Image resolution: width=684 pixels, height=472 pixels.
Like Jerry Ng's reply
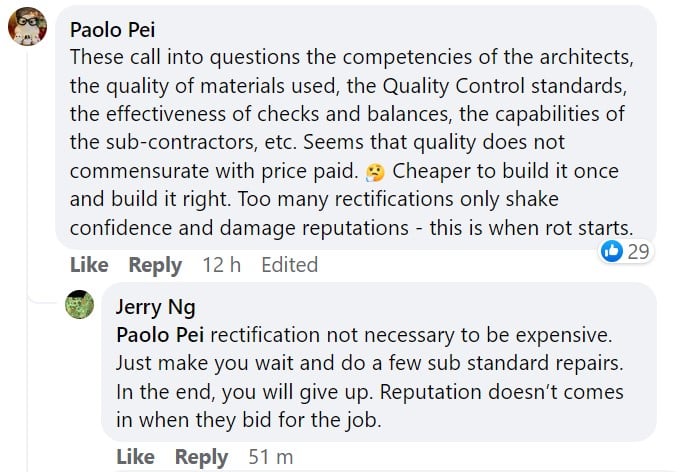pos(135,457)
